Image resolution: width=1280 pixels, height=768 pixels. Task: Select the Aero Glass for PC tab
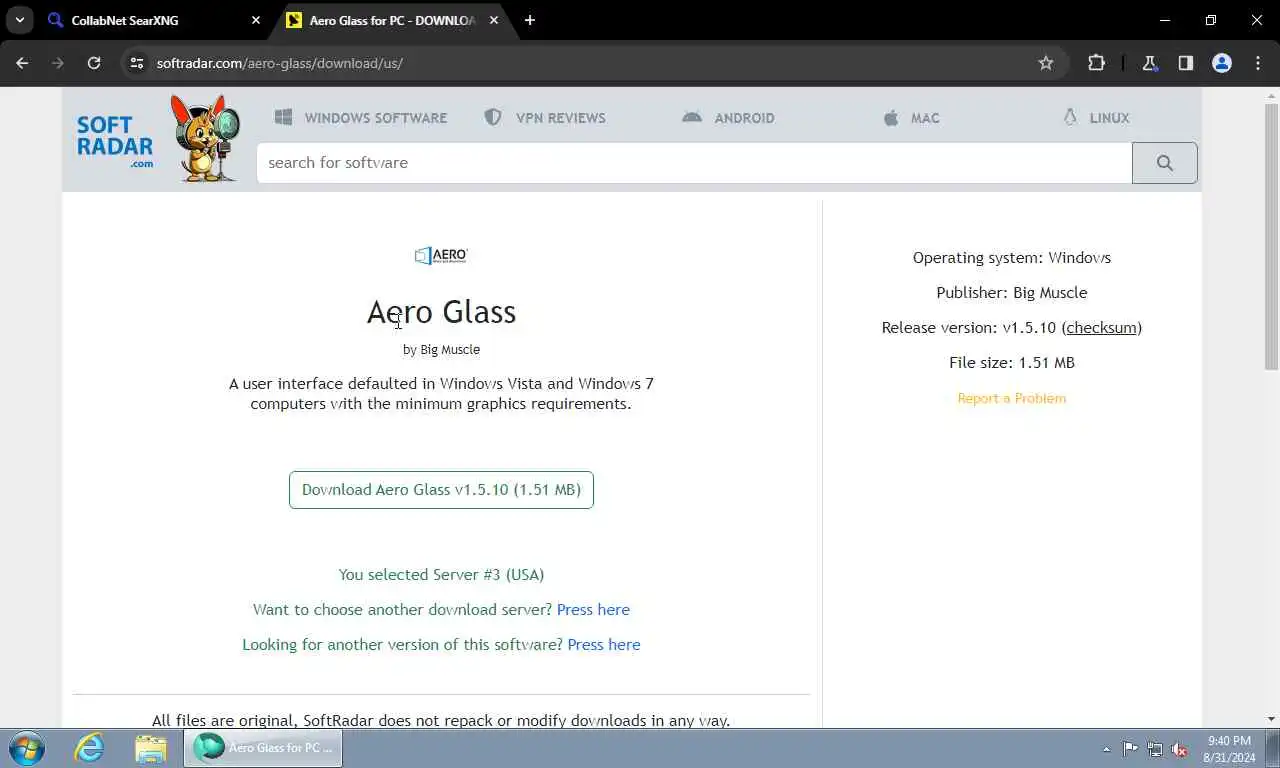(x=392, y=20)
